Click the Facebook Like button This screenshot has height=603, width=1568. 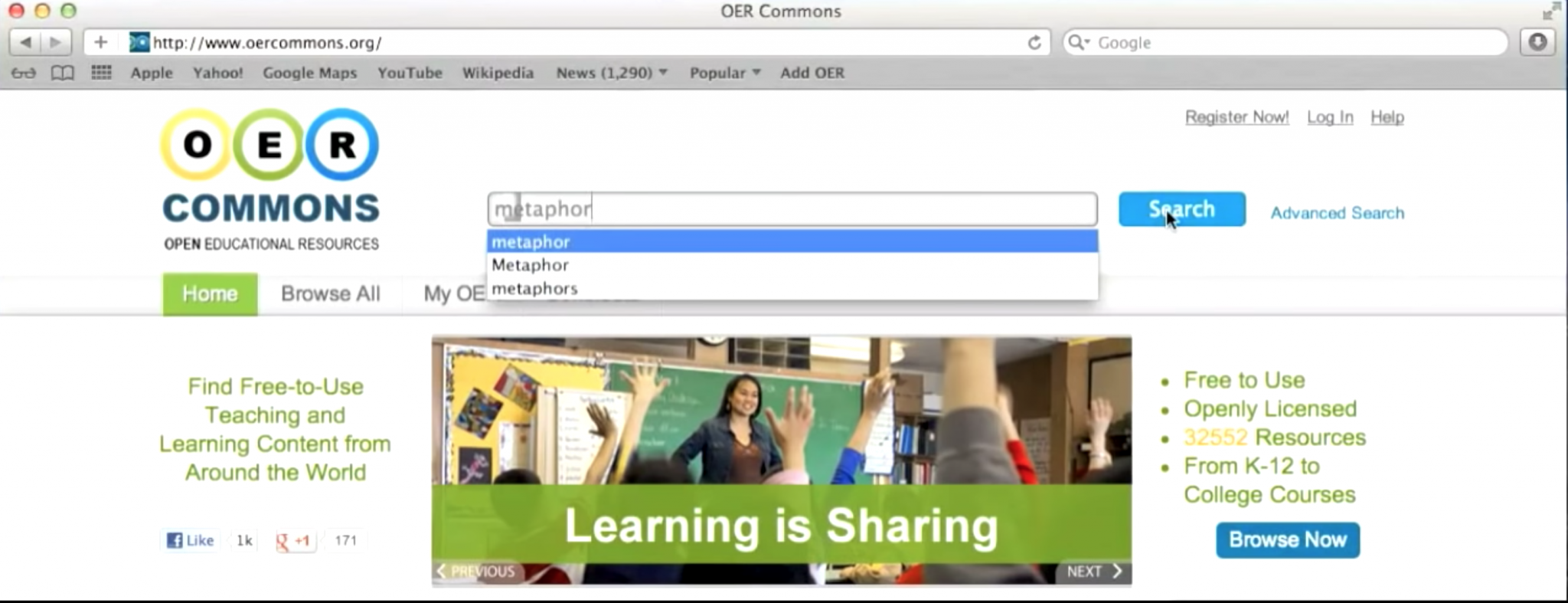tap(190, 540)
